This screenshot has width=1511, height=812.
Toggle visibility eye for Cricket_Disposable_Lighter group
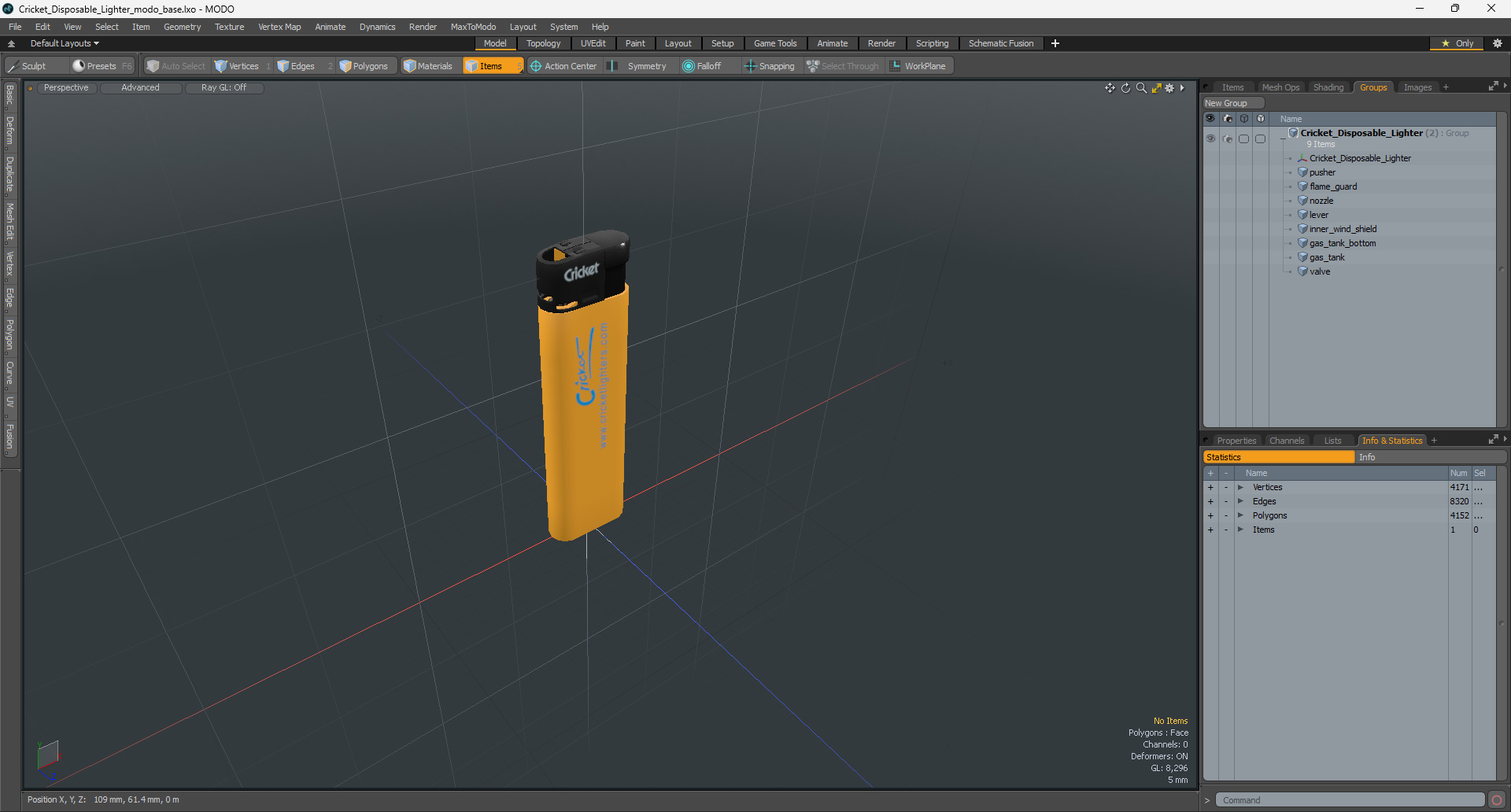point(1210,138)
